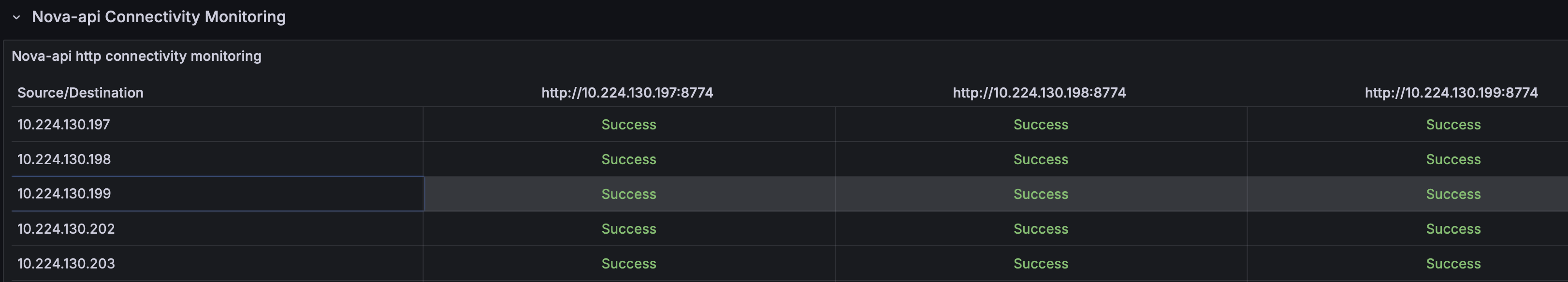The height and width of the screenshot is (282, 1568).
Task: Click the Nova-api Connectivity Monitoring row title
Action: pyautogui.click(x=158, y=17)
